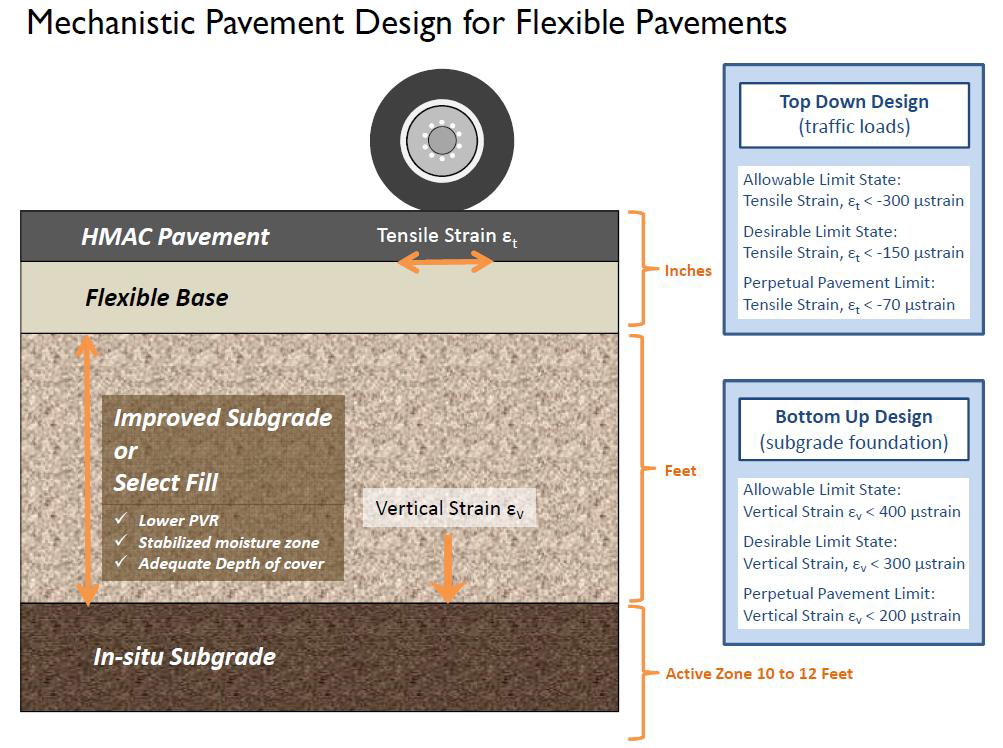Viewport: 1003px width, 748px height.
Task: Click the Improved Subgrade or Select Fill heading
Action: click(222, 450)
